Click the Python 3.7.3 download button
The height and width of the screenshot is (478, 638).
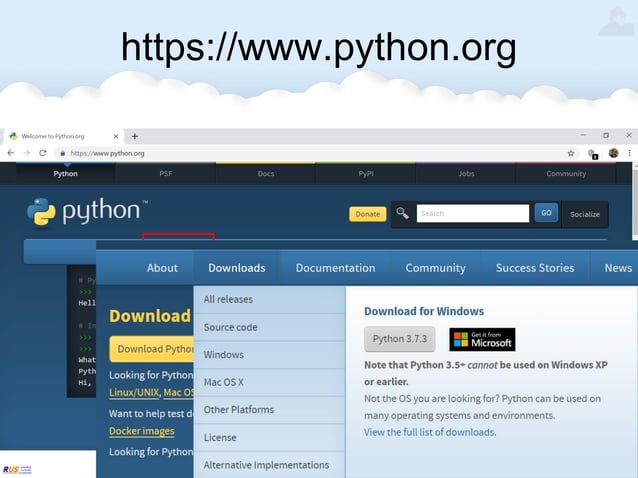tap(400, 339)
